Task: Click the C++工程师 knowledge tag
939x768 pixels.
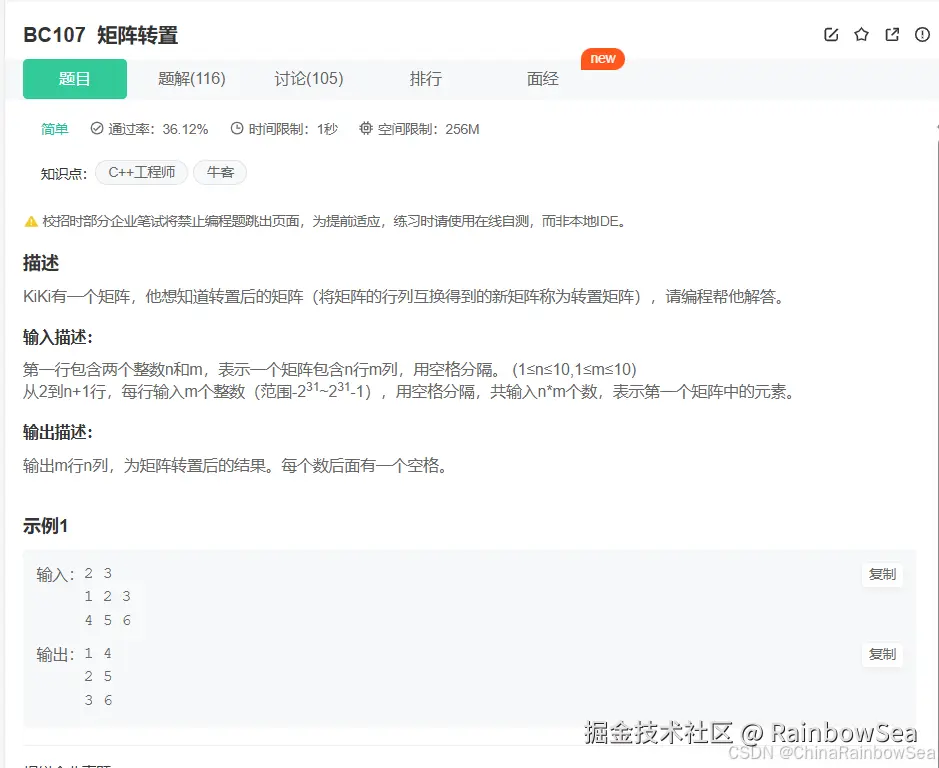Action: (x=141, y=172)
